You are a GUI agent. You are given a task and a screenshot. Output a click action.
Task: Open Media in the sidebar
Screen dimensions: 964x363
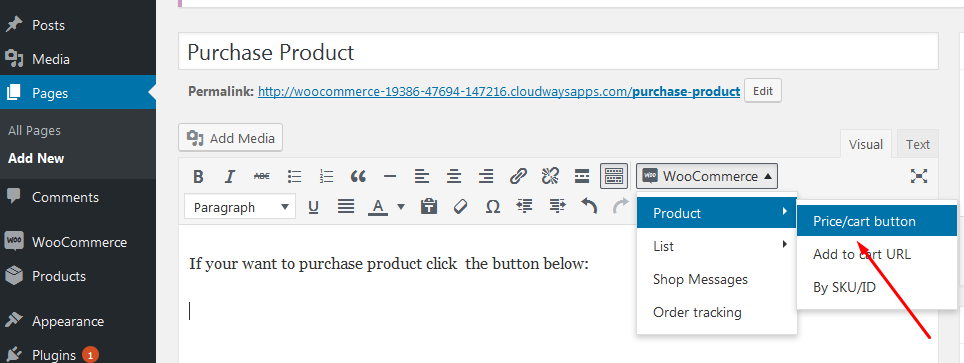pos(78,59)
